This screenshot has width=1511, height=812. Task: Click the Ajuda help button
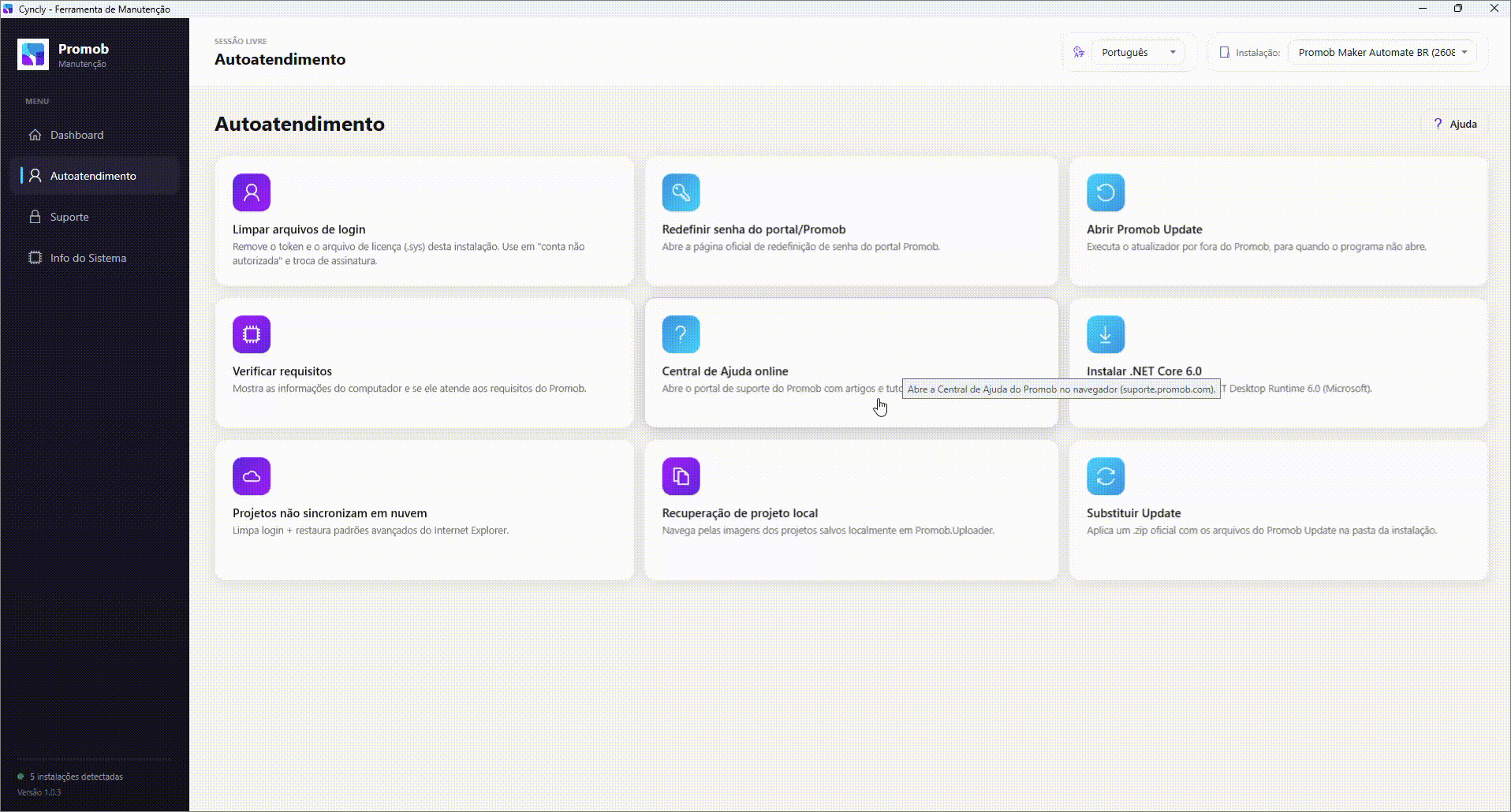click(1455, 124)
